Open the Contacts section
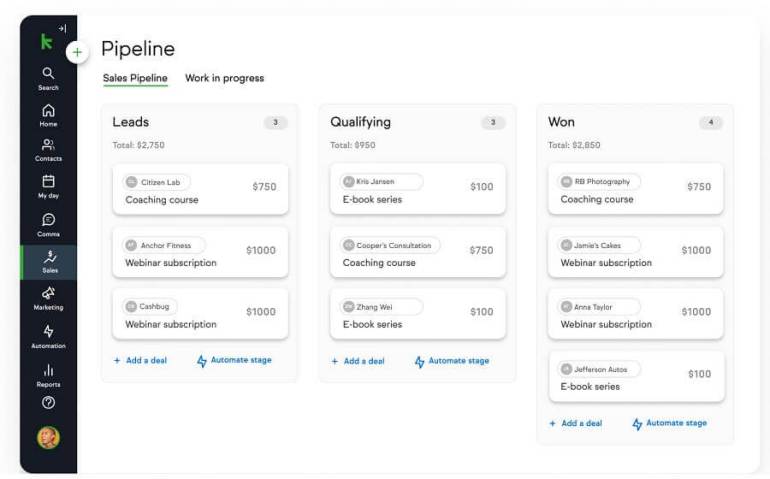This screenshot has width=770, height=479. pos(48,149)
